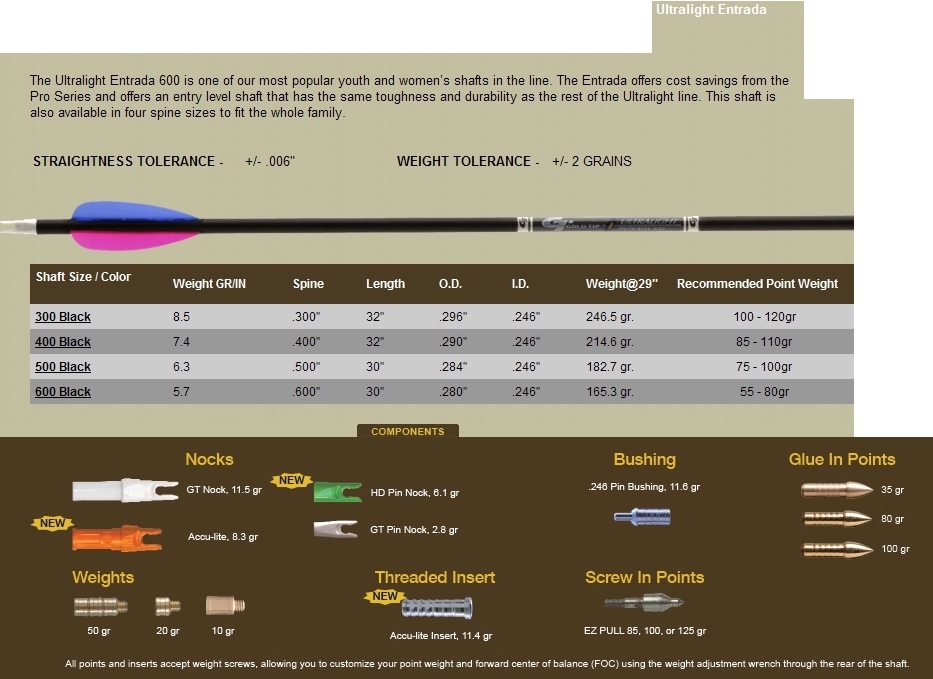933x679 pixels.
Task: Click the green HD Pin Nock image
Action: point(337,493)
